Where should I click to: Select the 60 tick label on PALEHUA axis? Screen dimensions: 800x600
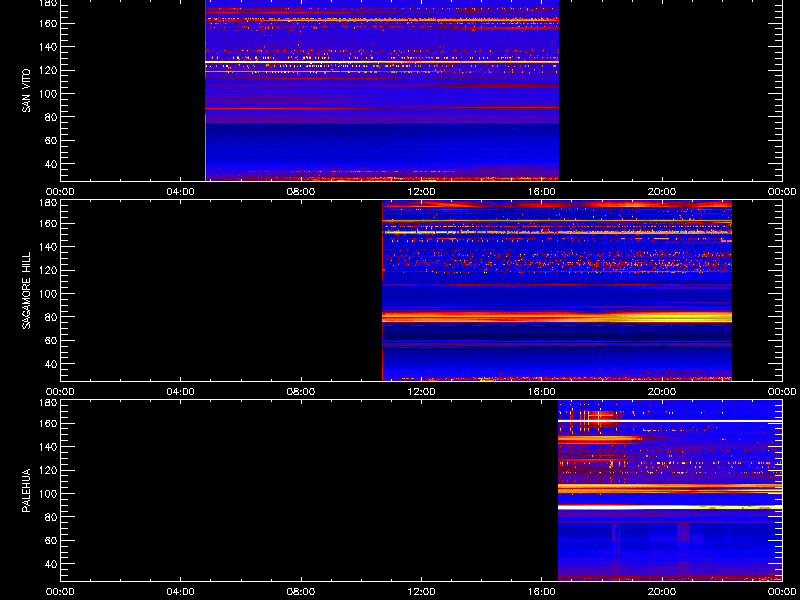(x=52, y=541)
